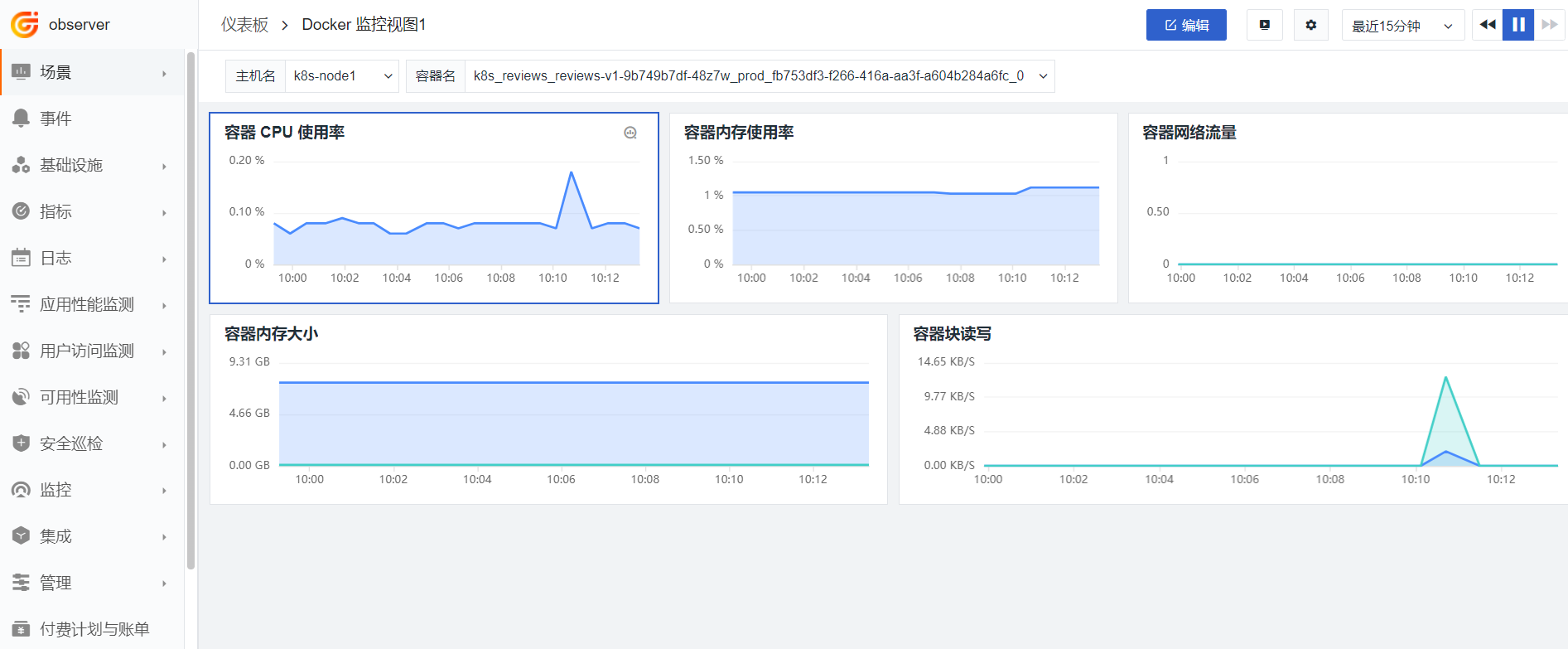Screen dimensions: 1568x649
Task: Open the 场景 menu item
Action: (92, 72)
